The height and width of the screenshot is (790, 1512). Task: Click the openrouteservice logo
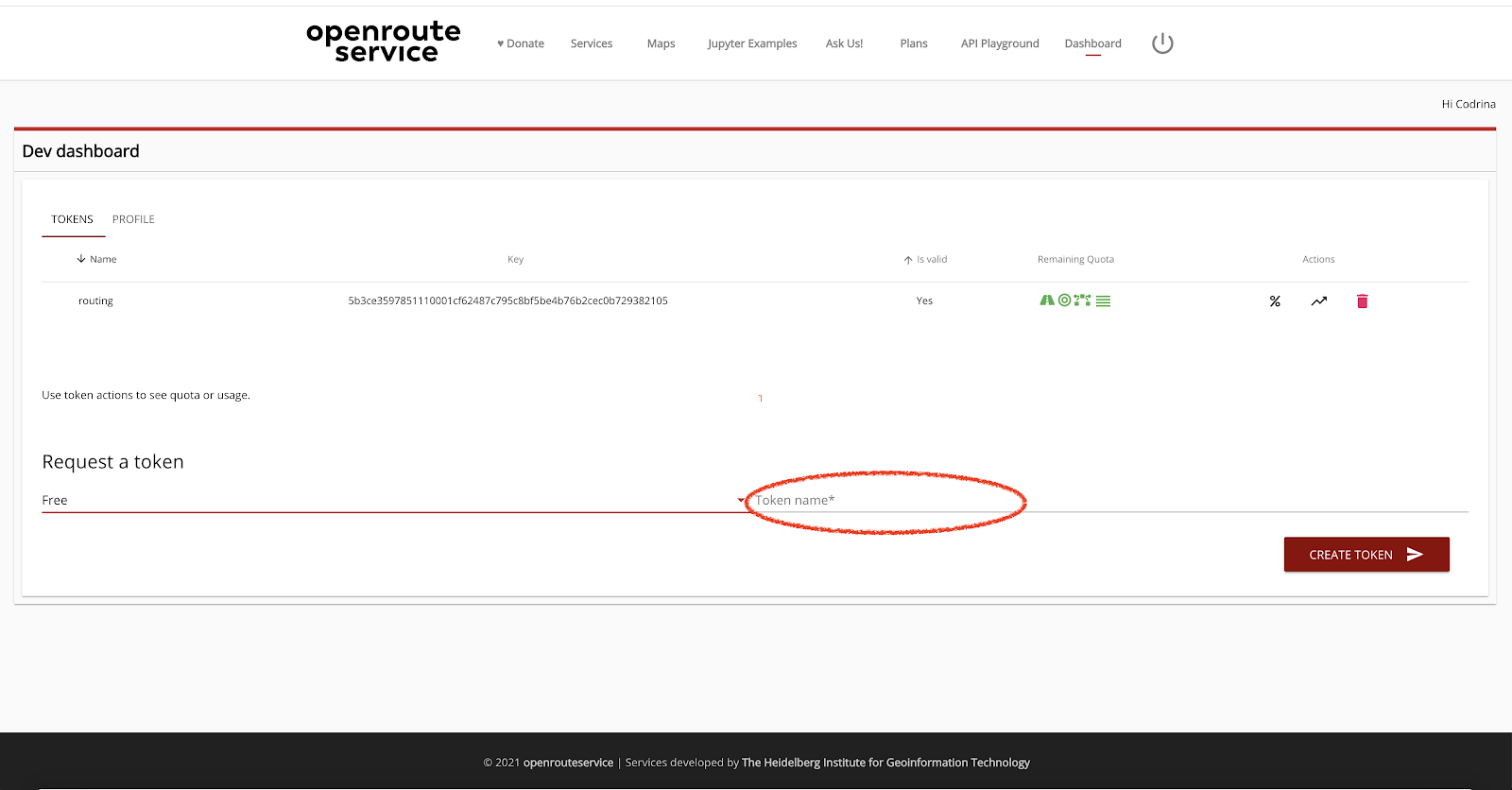coord(384,43)
